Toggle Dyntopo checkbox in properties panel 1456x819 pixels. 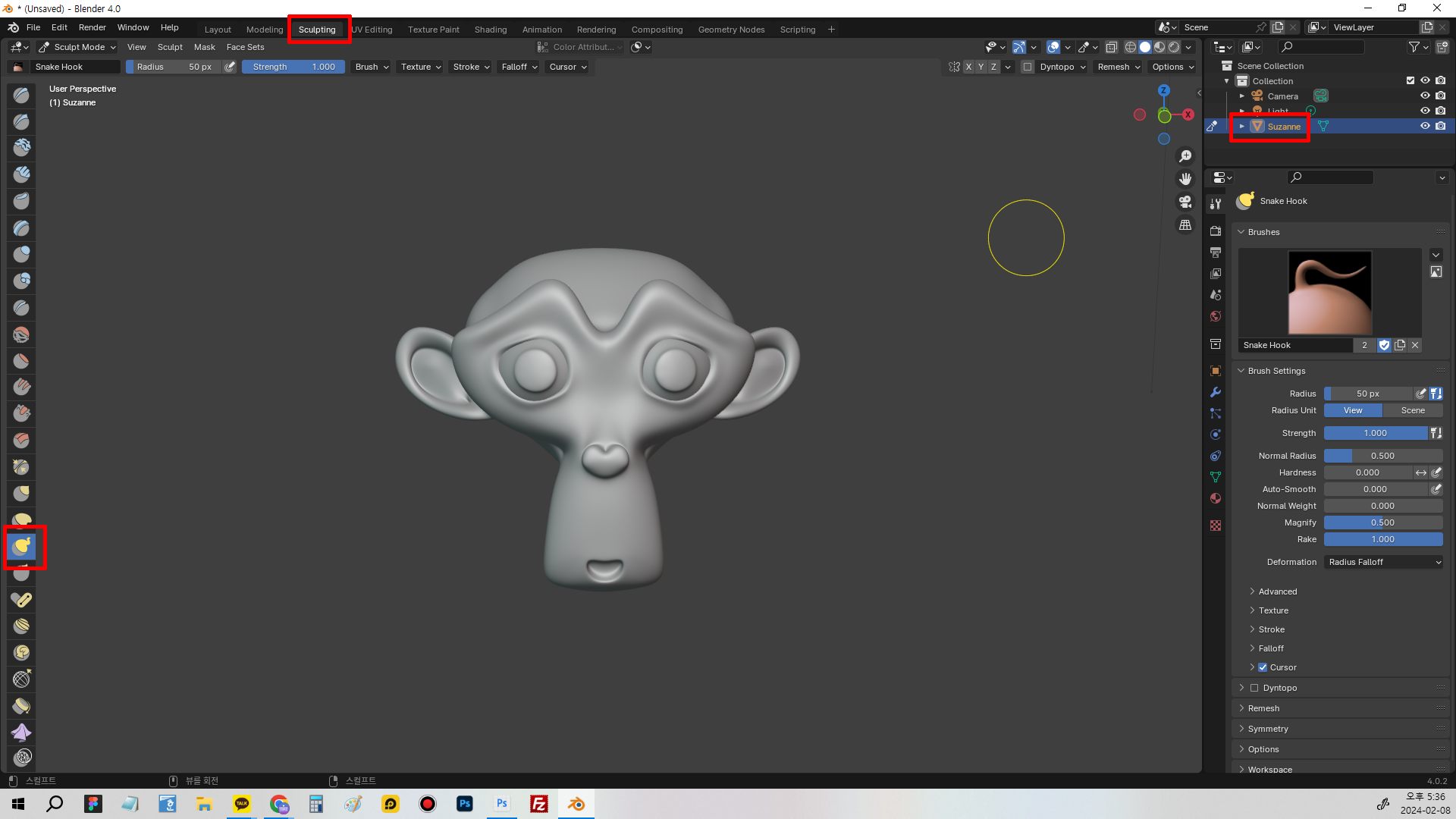coord(1254,688)
